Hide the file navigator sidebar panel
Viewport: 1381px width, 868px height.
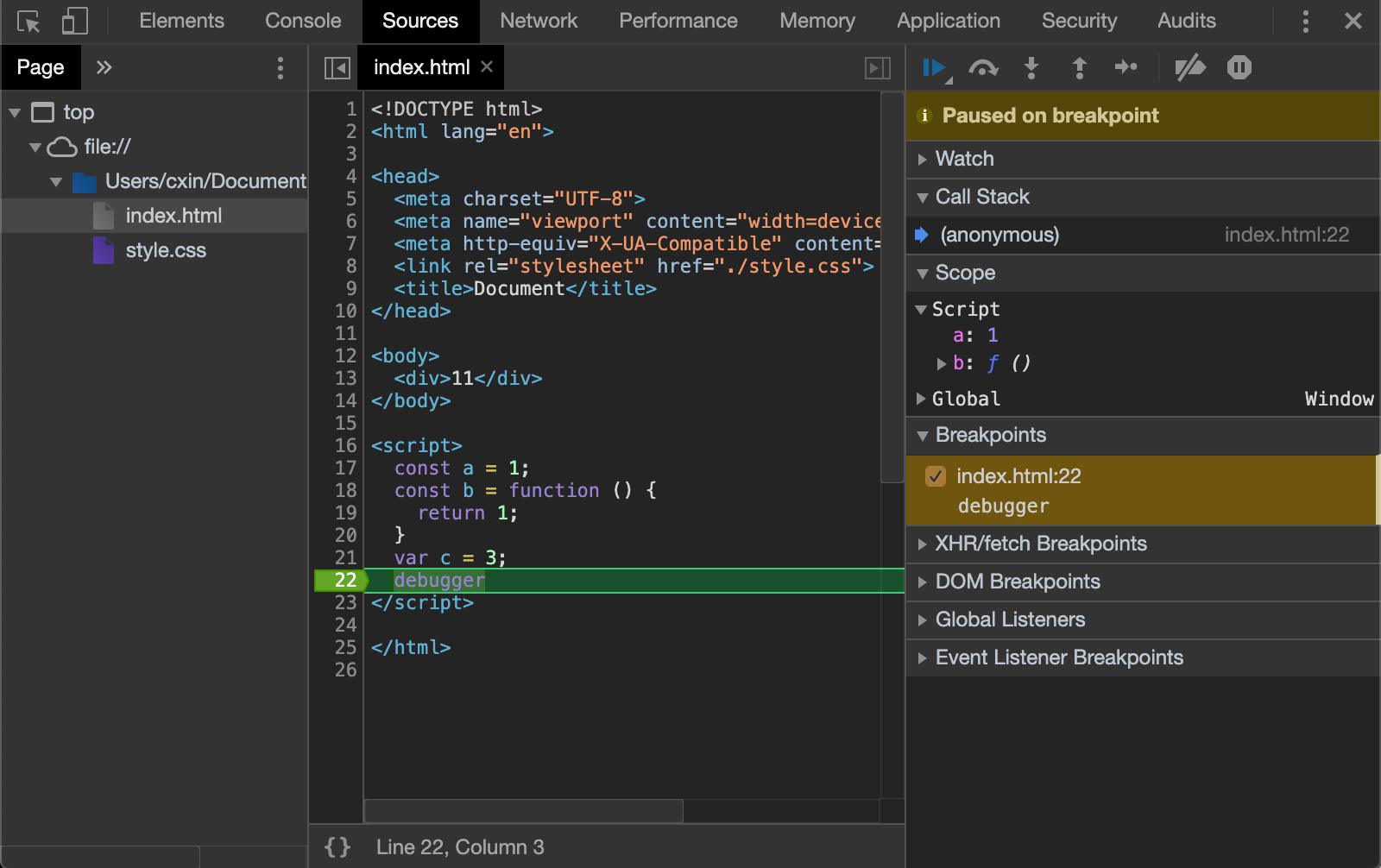[x=336, y=67]
